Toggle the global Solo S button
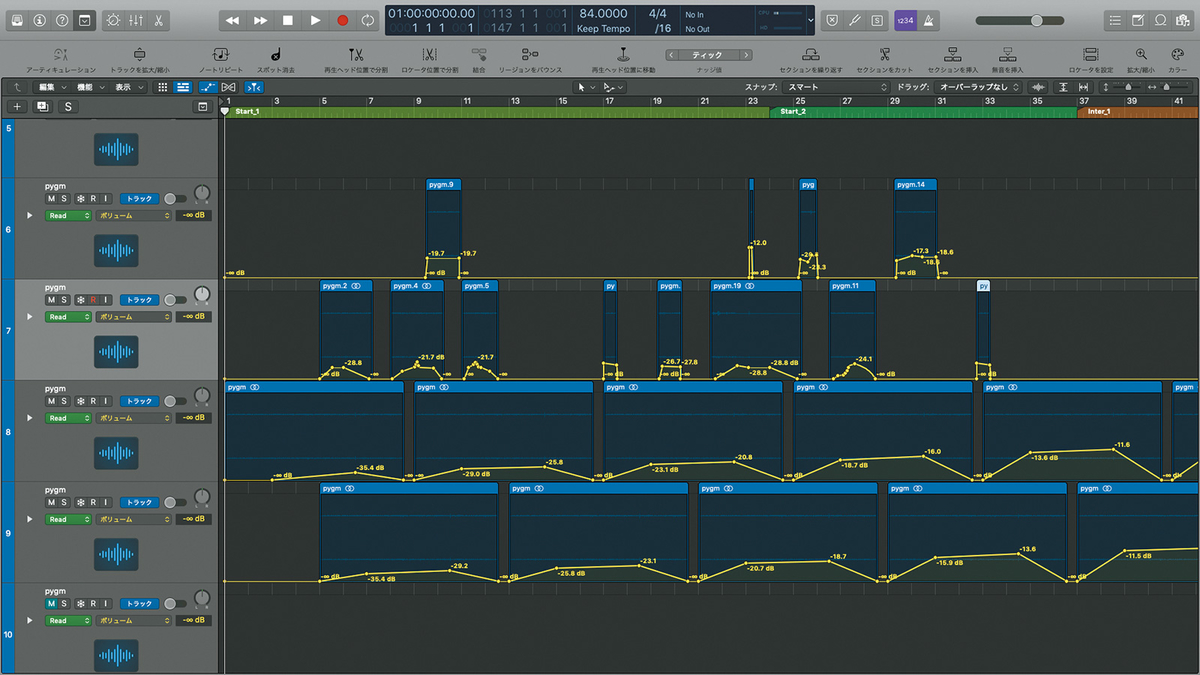 click(877, 20)
